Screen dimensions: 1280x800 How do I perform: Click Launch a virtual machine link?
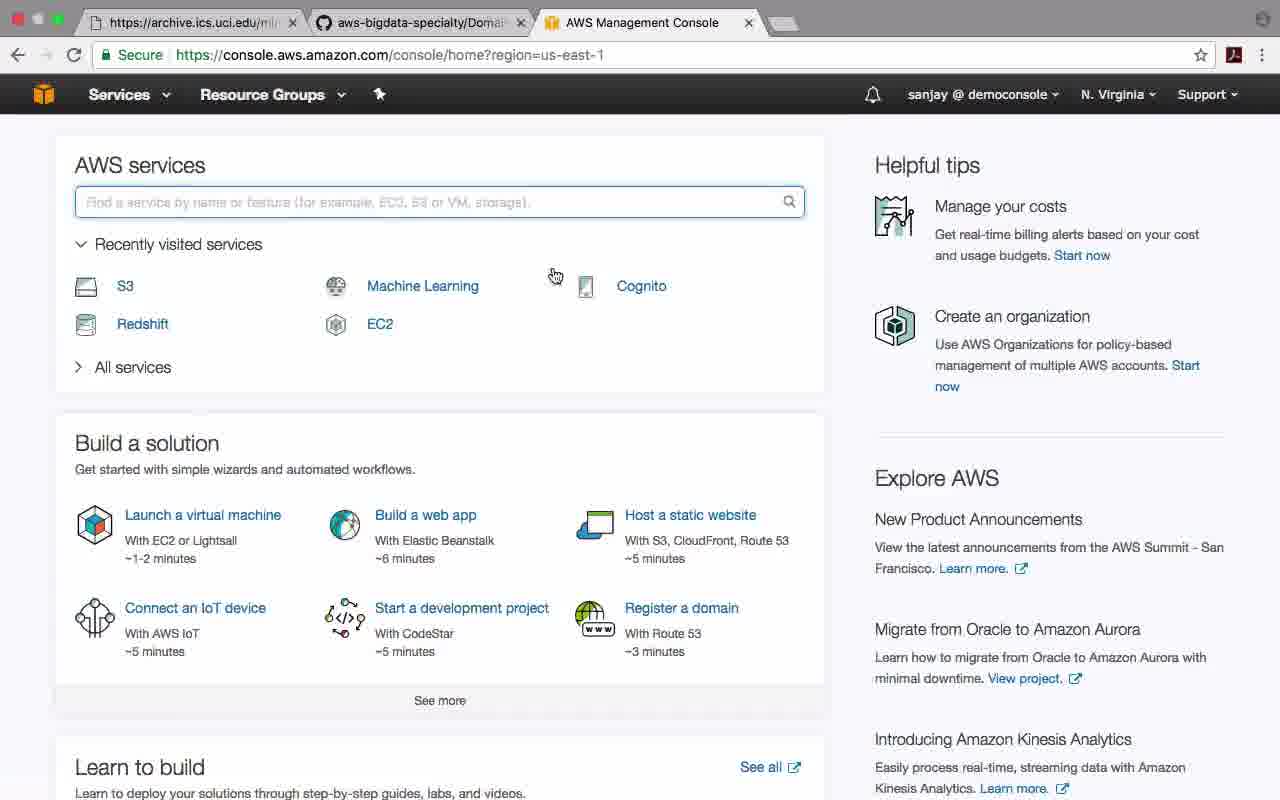[x=203, y=515]
